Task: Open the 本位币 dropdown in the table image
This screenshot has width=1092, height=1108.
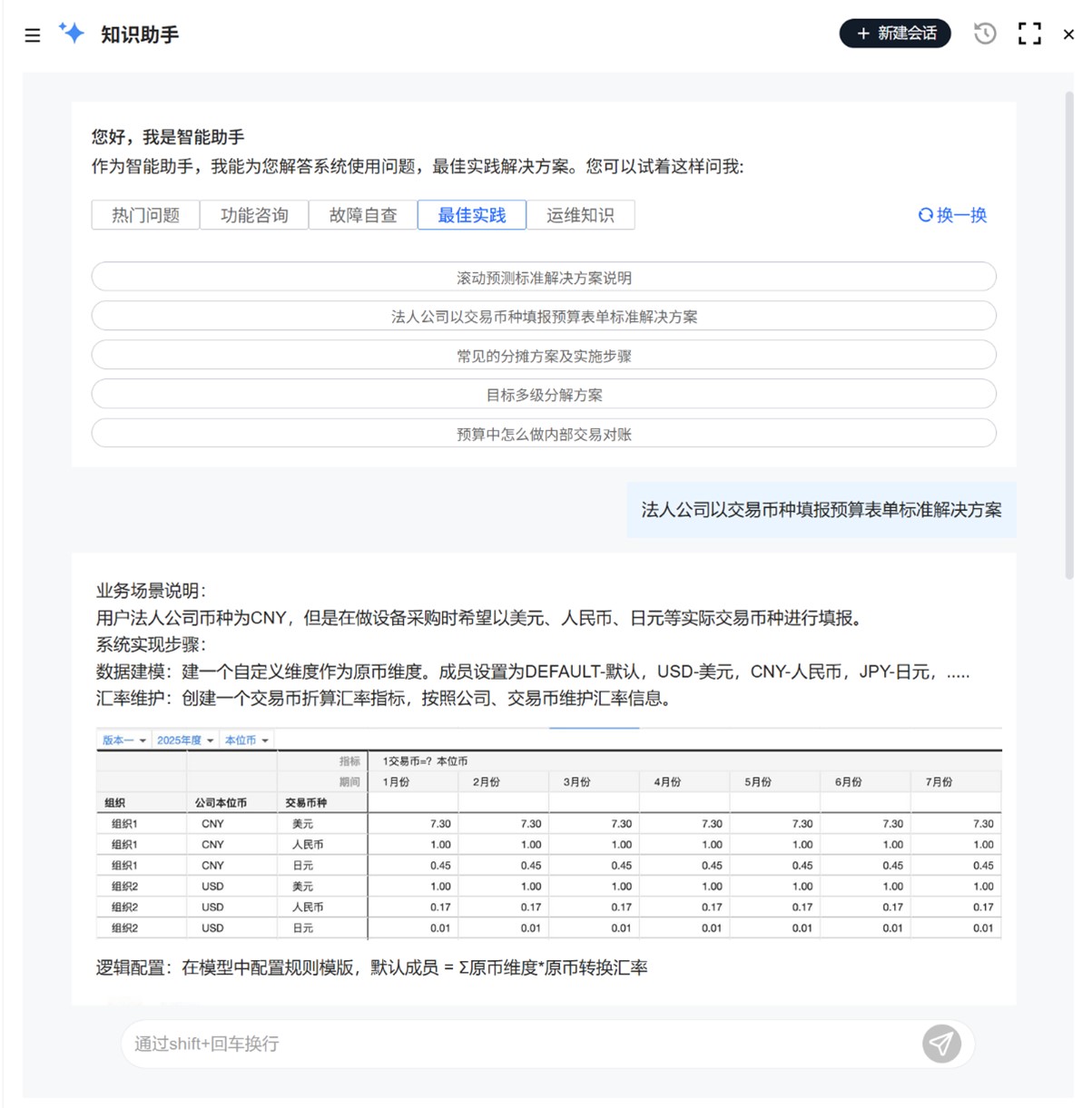Action: pyautogui.click(x=246, y=740)
